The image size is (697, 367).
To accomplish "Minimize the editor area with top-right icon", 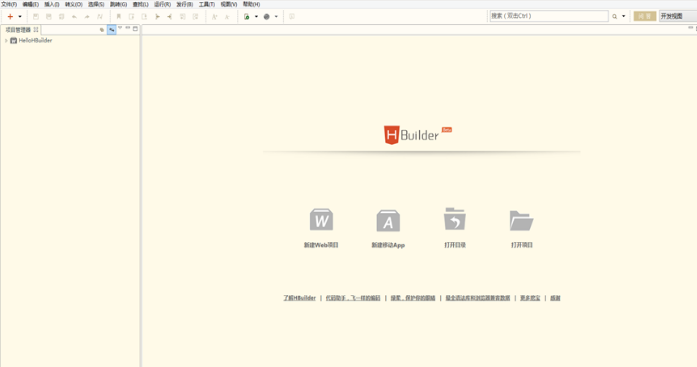I will [x=690, y=28].
